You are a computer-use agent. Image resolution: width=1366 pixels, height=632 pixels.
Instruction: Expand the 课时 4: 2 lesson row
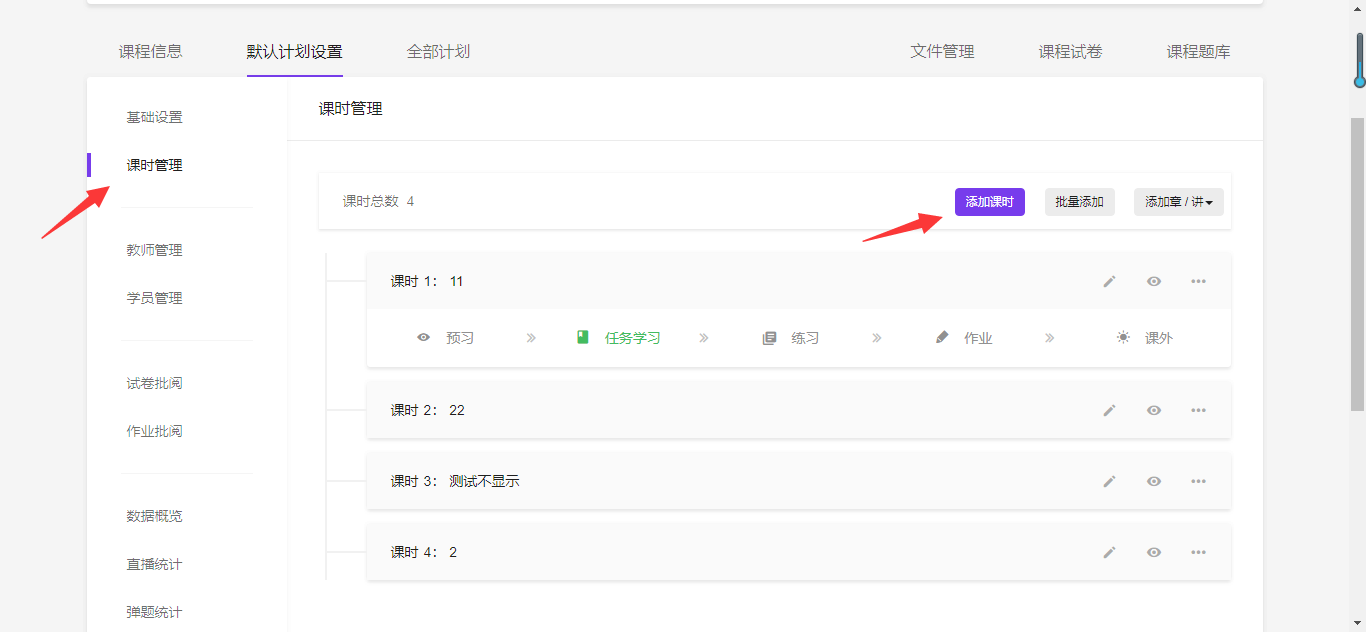coord(700,553)
